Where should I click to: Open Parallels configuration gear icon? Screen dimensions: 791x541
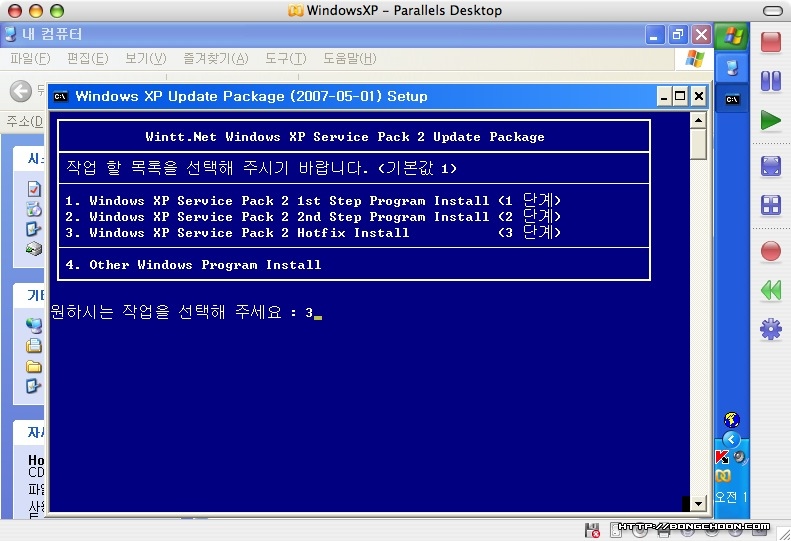(x=771, y=330)
